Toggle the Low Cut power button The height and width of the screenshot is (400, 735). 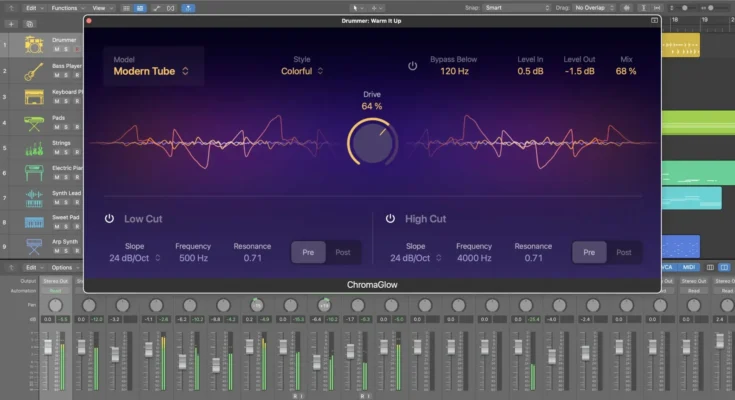click(x=109, y=219)
